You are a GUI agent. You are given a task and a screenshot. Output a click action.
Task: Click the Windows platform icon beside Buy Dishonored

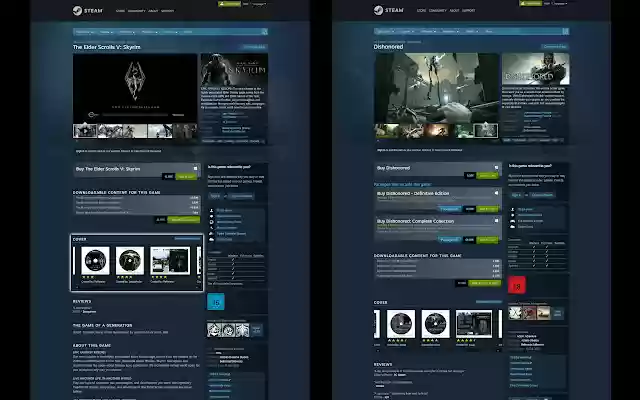496,167
